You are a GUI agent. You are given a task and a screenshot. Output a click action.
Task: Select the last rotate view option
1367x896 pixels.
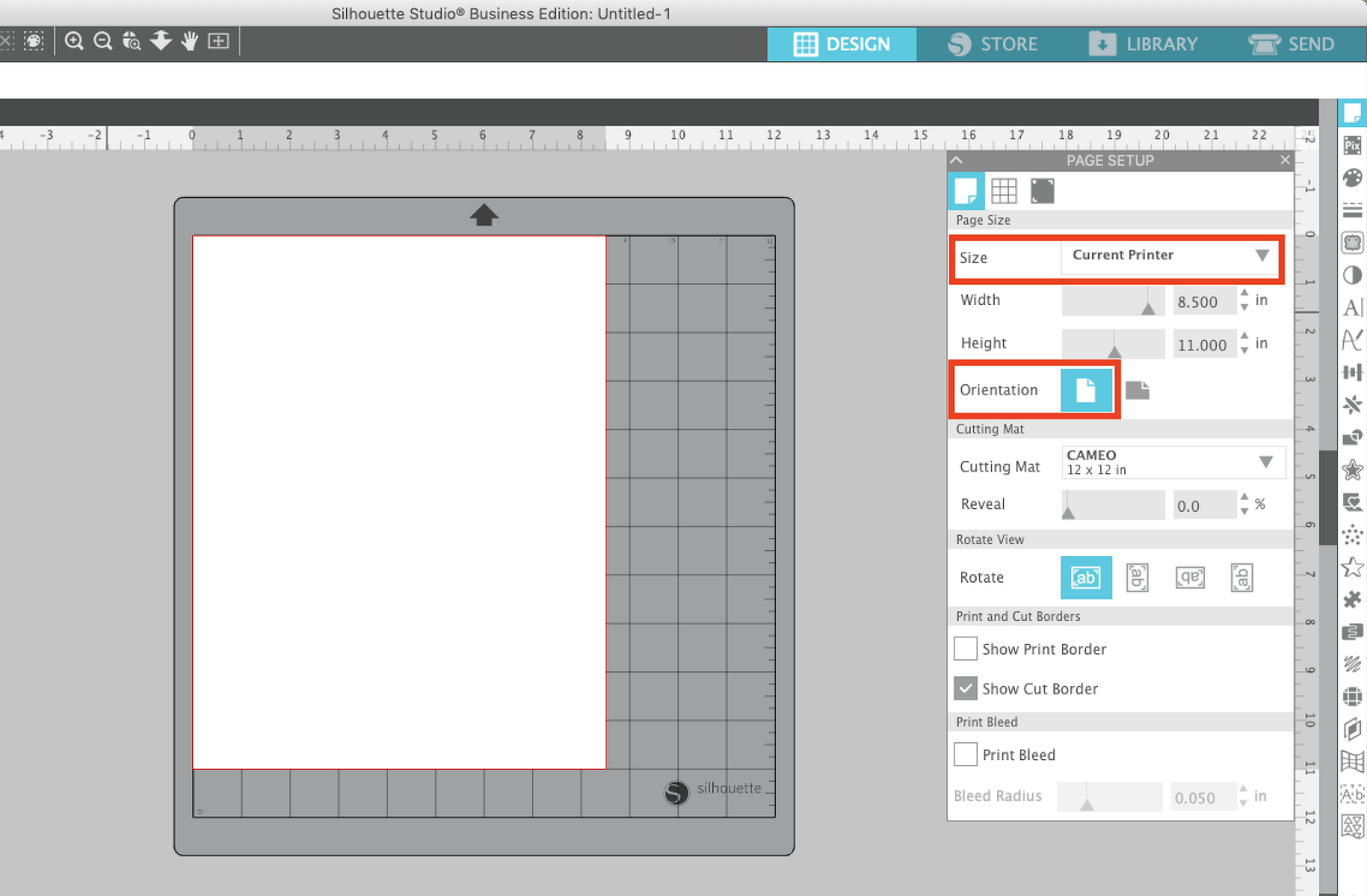coord(1242,577)
